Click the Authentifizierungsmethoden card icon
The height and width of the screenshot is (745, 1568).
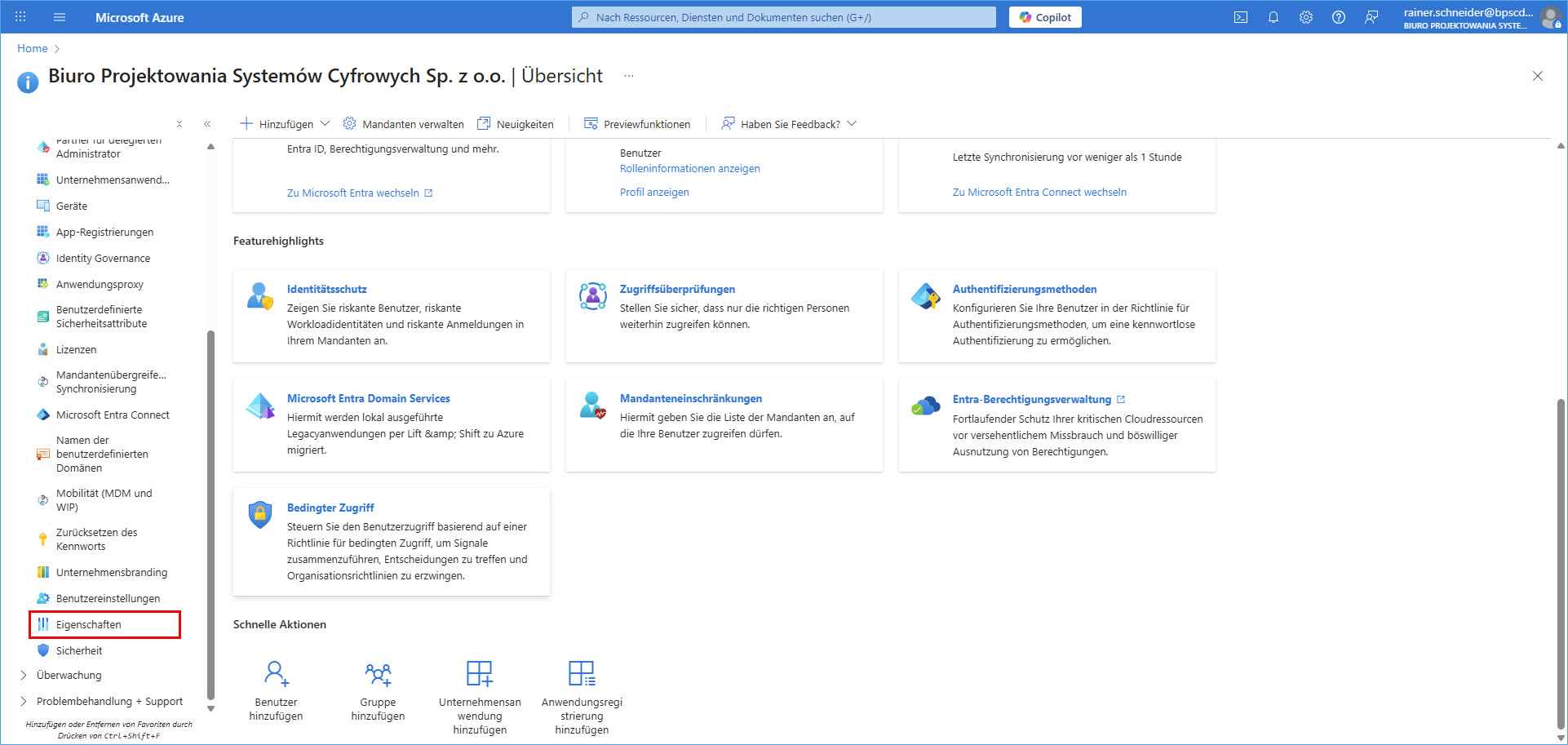(x=926, y=295)
